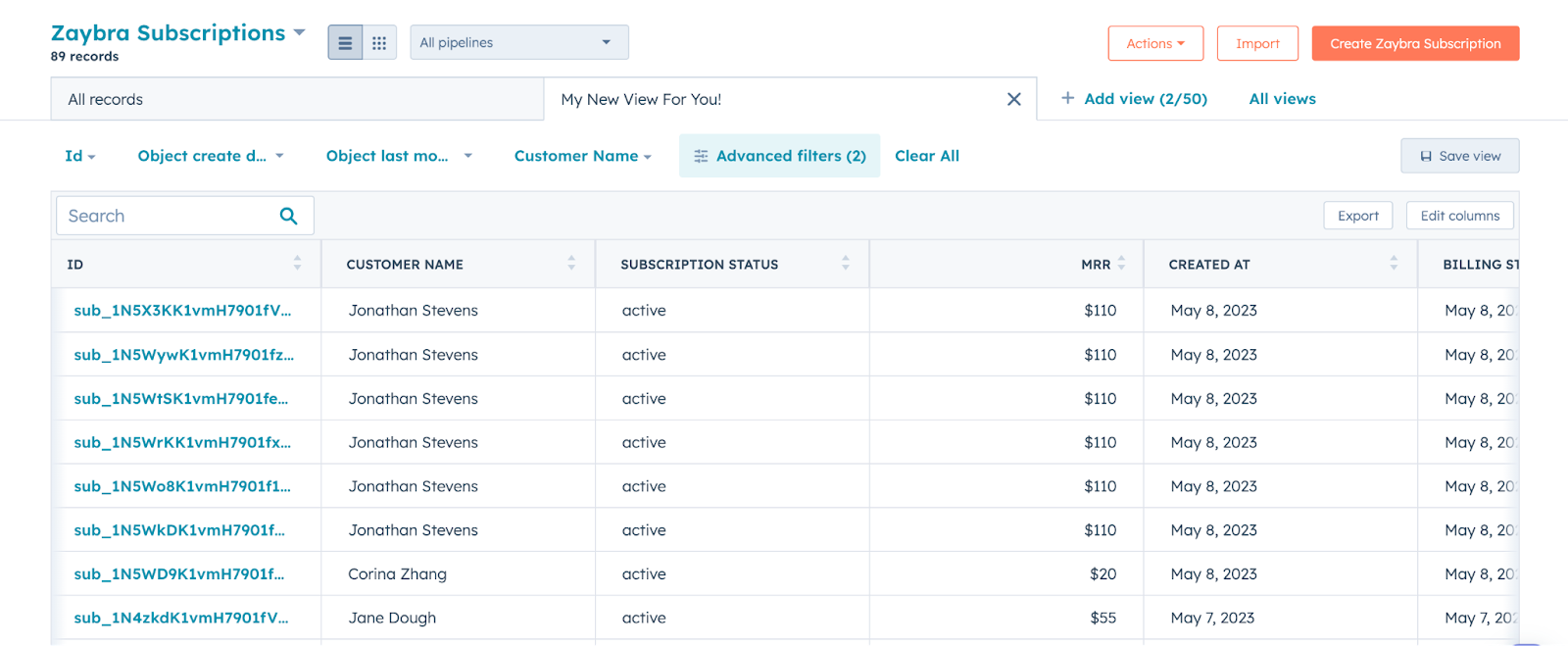Close the My New View For You tab

pos(1014,99)
